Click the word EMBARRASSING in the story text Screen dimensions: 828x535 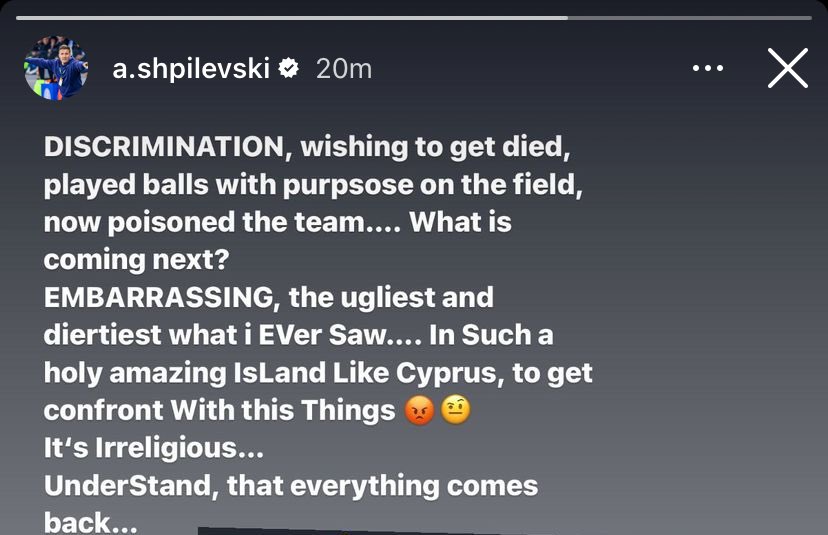158,297
